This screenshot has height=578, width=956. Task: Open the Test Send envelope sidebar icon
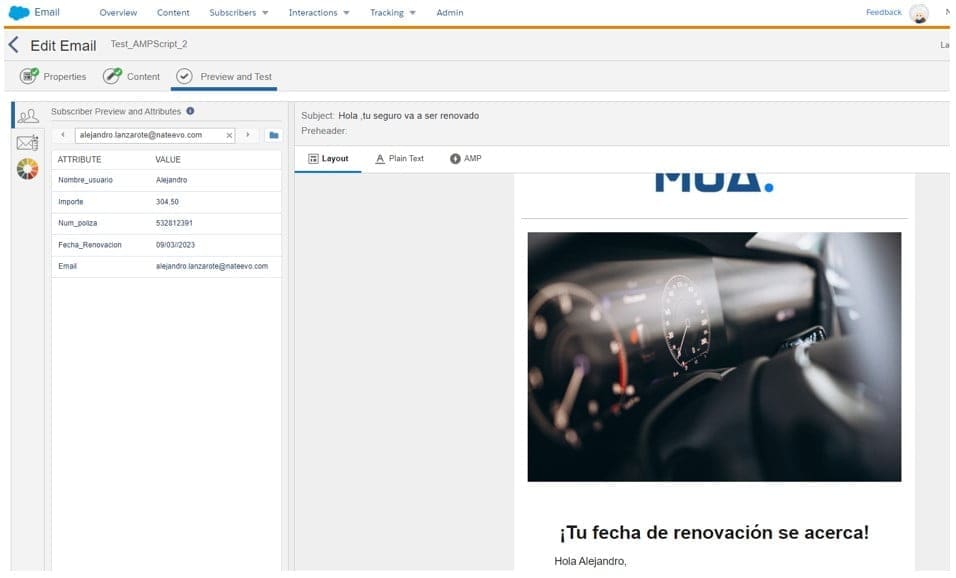(x=28, y=143)
